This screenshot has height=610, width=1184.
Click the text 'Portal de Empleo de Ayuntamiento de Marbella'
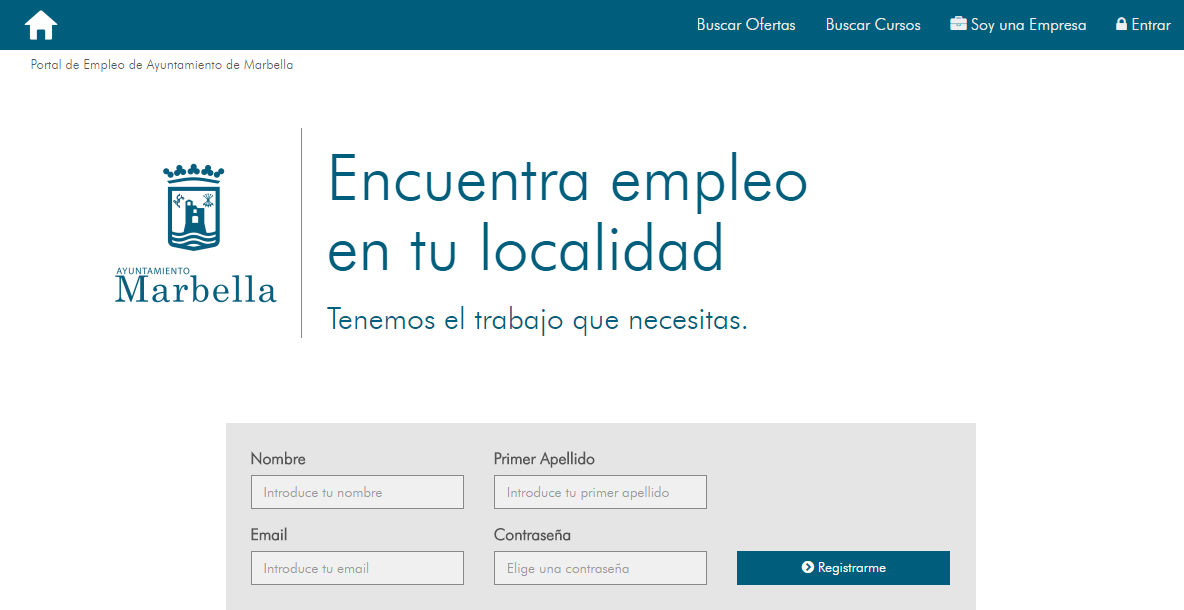(162, 65)
